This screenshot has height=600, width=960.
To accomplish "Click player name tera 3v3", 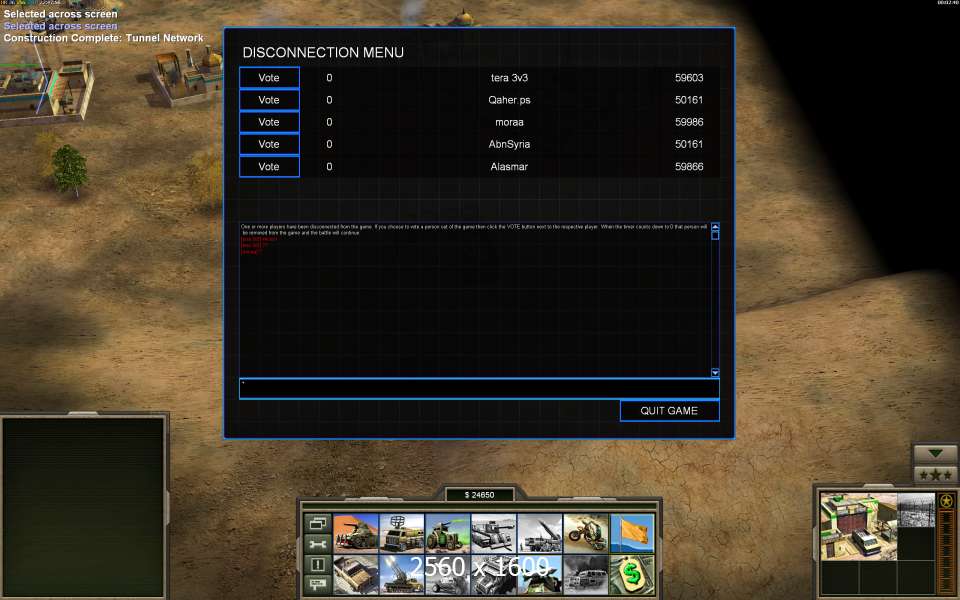I will pyautogui.click(x=509, y=78).
